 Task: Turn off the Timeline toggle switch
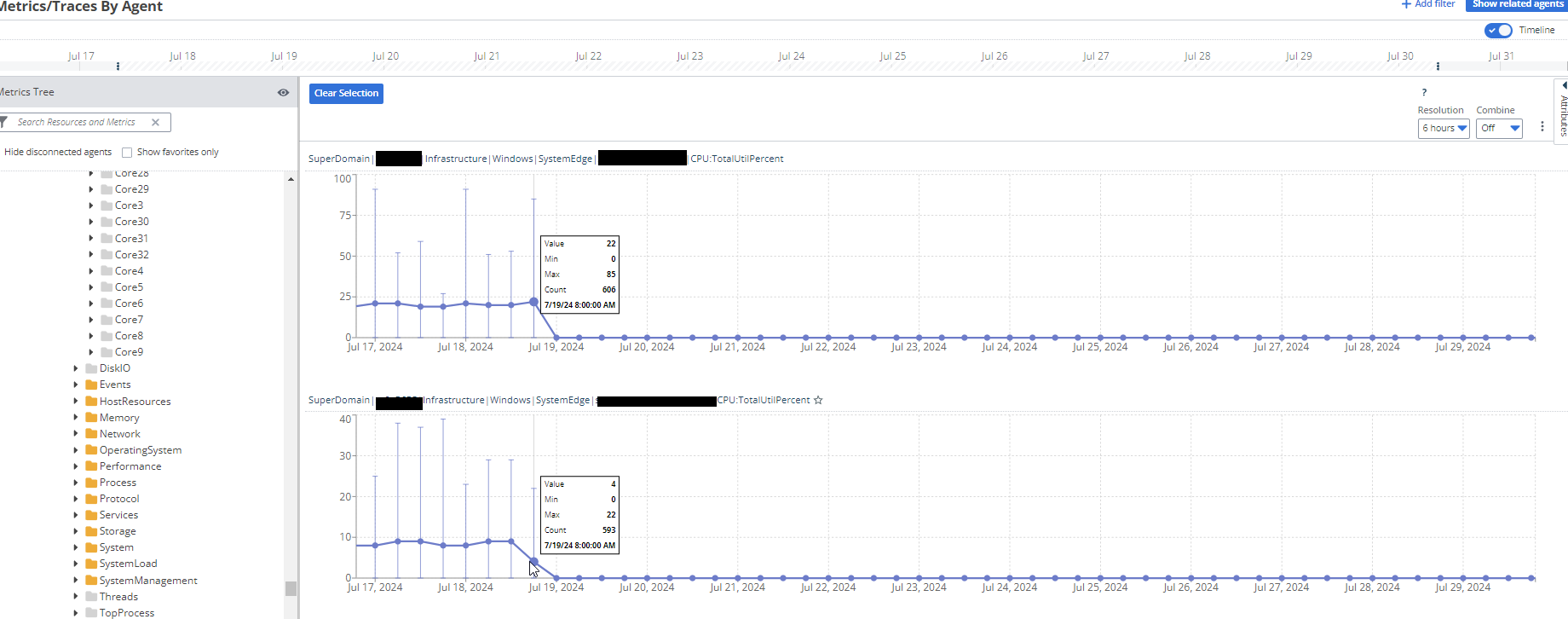(x=1497, y=30)
